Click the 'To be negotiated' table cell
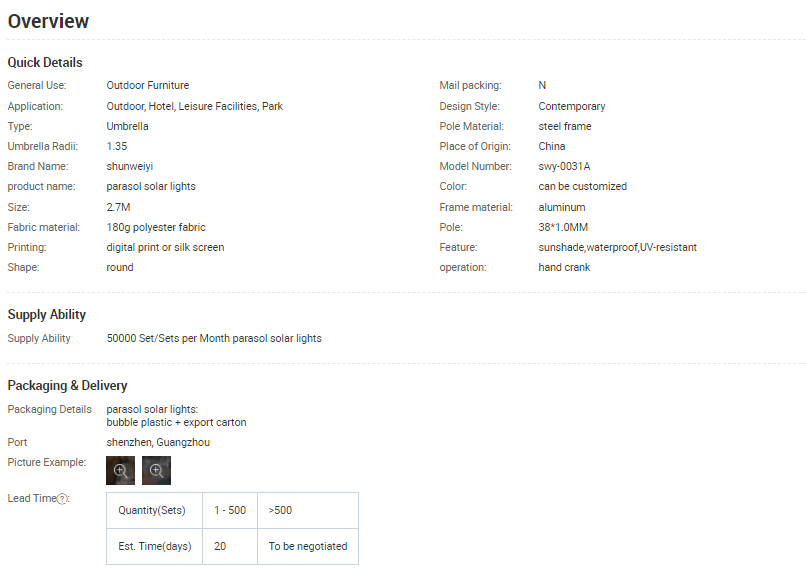 click(x=308, y=547)
